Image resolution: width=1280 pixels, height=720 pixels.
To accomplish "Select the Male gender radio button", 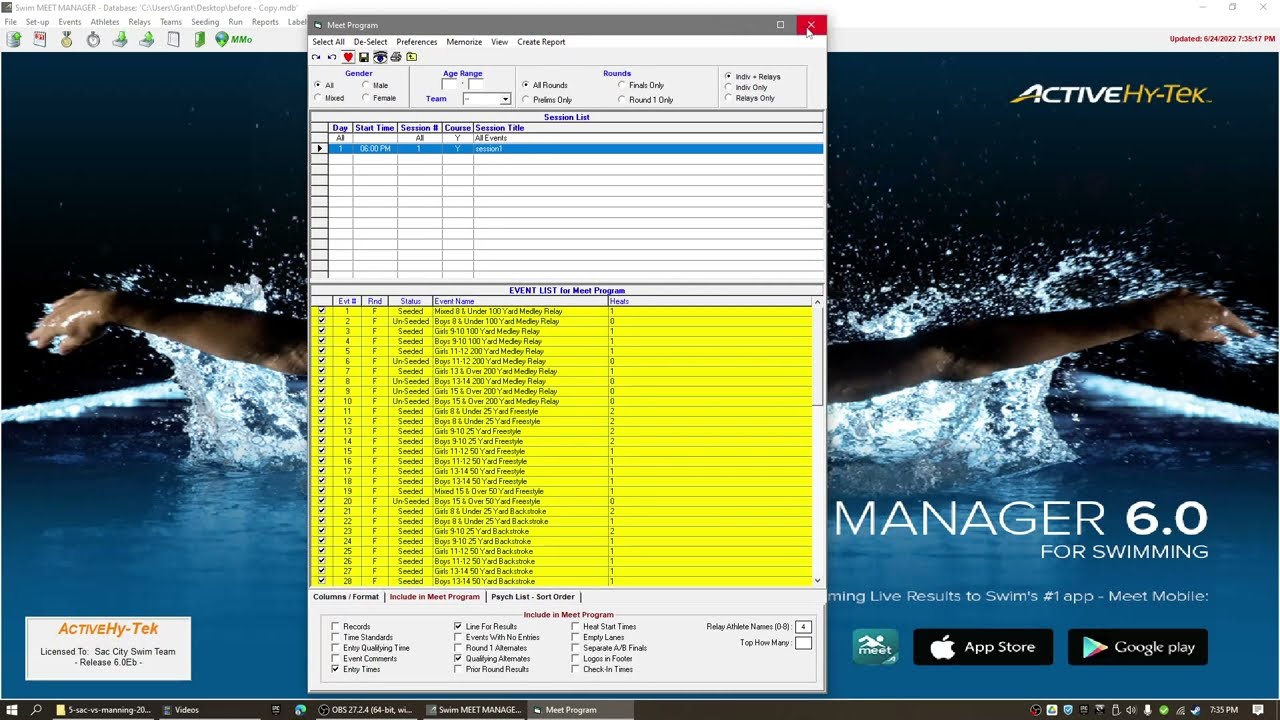I will [366, 86].
